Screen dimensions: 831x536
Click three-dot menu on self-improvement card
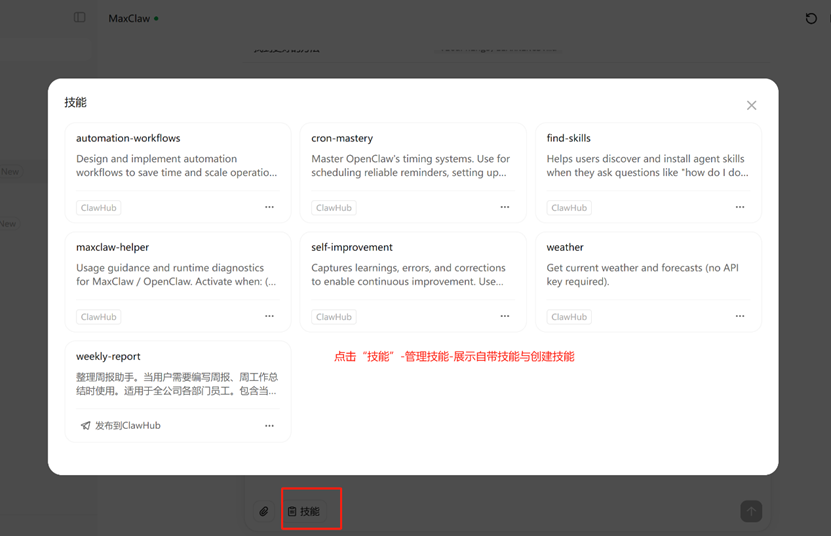[504, 316]
